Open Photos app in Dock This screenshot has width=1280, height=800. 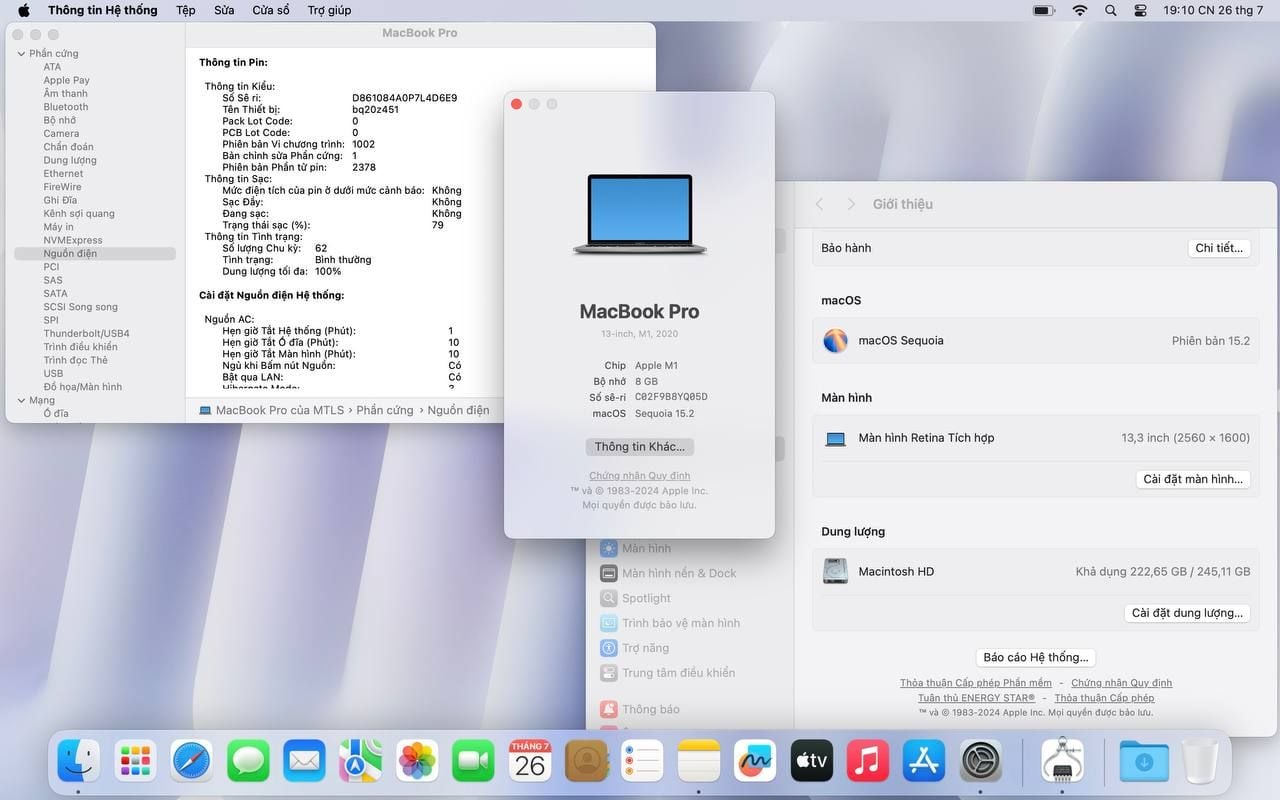click(x=417, y=762)
